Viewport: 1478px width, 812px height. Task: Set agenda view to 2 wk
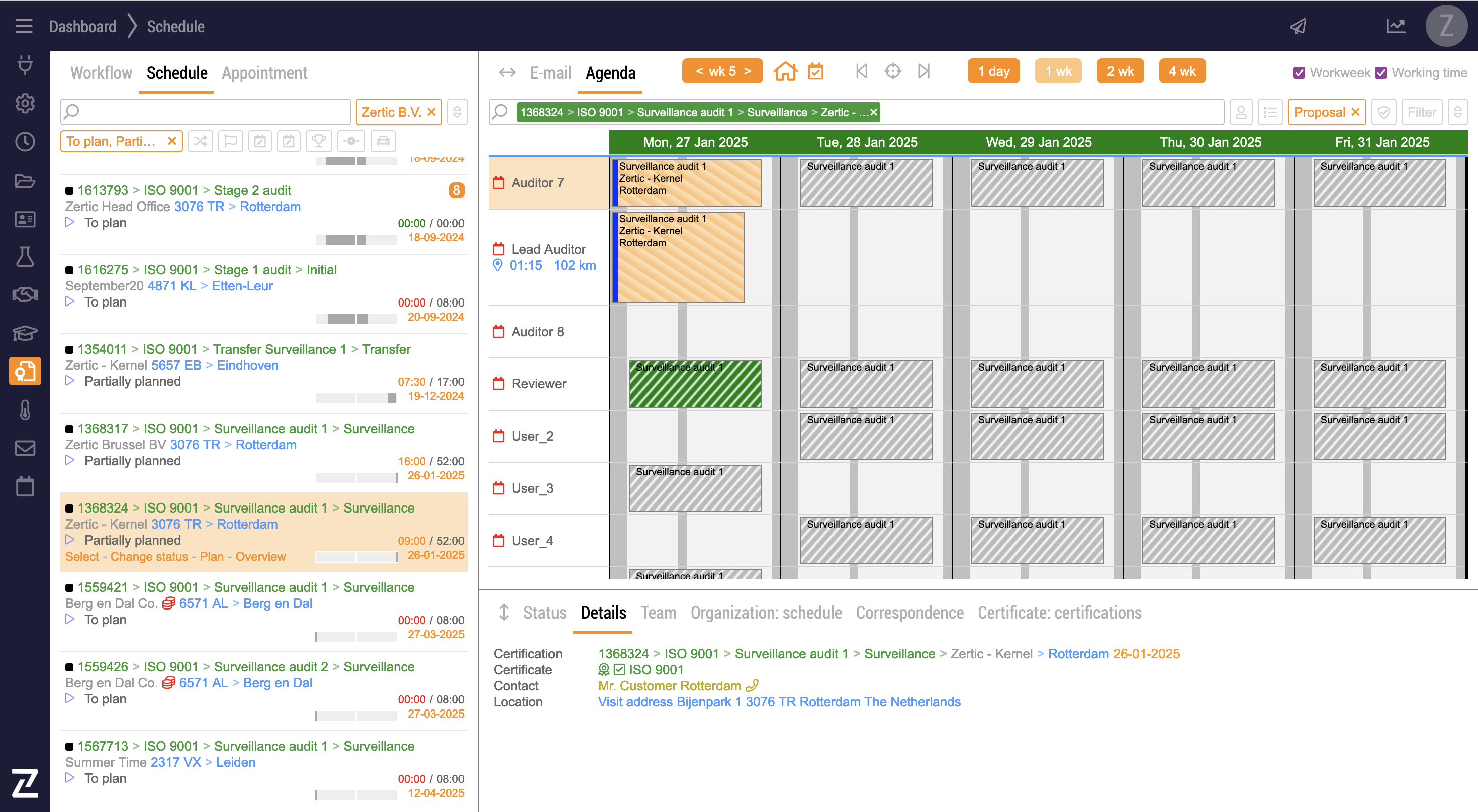coord(1120,72)
